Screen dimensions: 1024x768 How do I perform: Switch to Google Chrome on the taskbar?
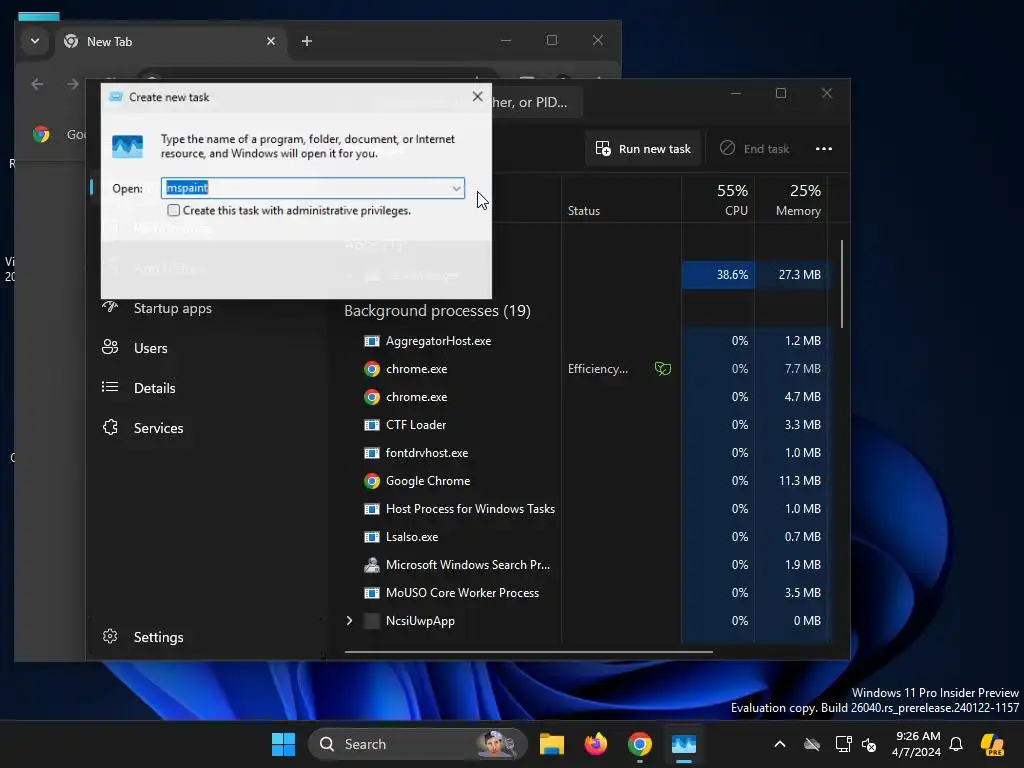(x=640, y=744)
